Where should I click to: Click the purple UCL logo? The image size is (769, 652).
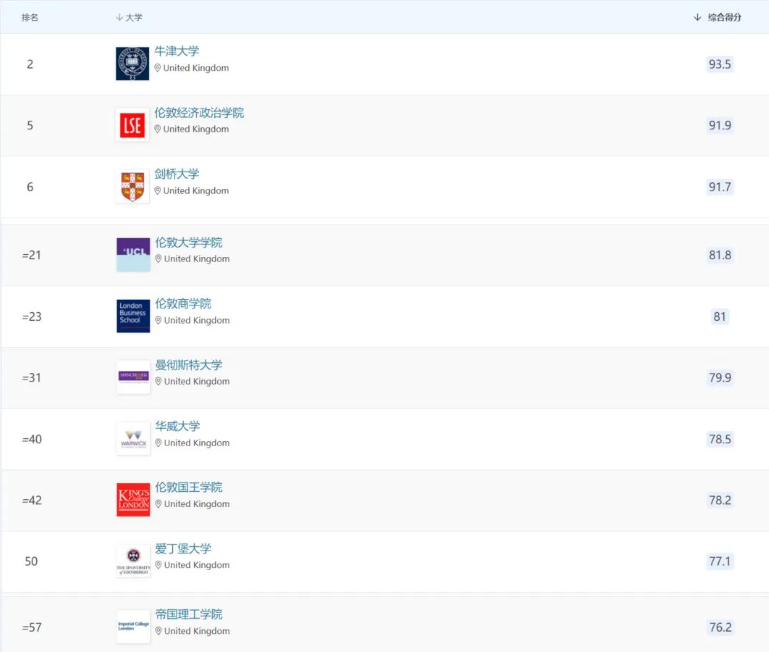[133, 255]
